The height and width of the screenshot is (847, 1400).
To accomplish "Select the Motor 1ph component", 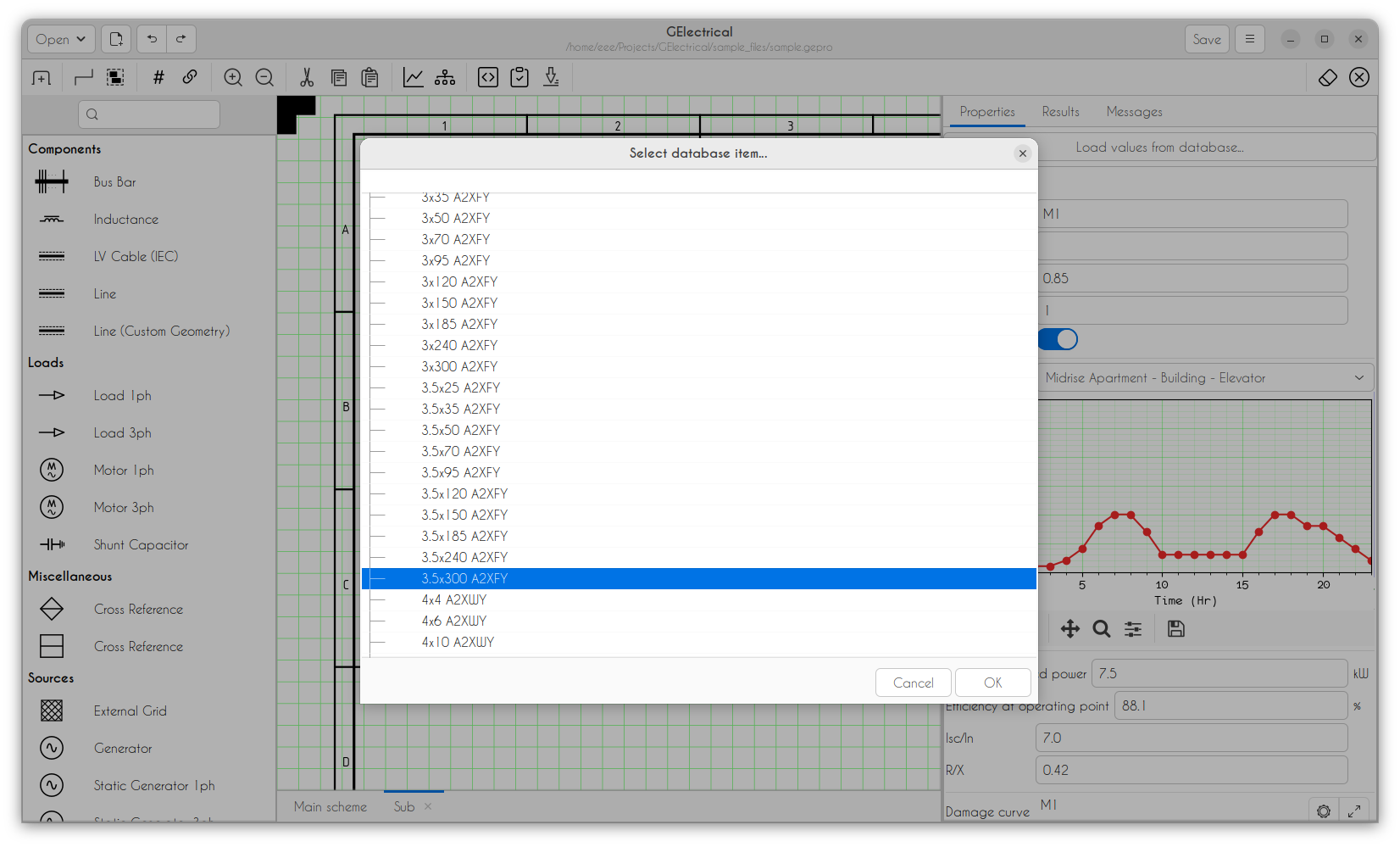I will (x=149, y=471).
